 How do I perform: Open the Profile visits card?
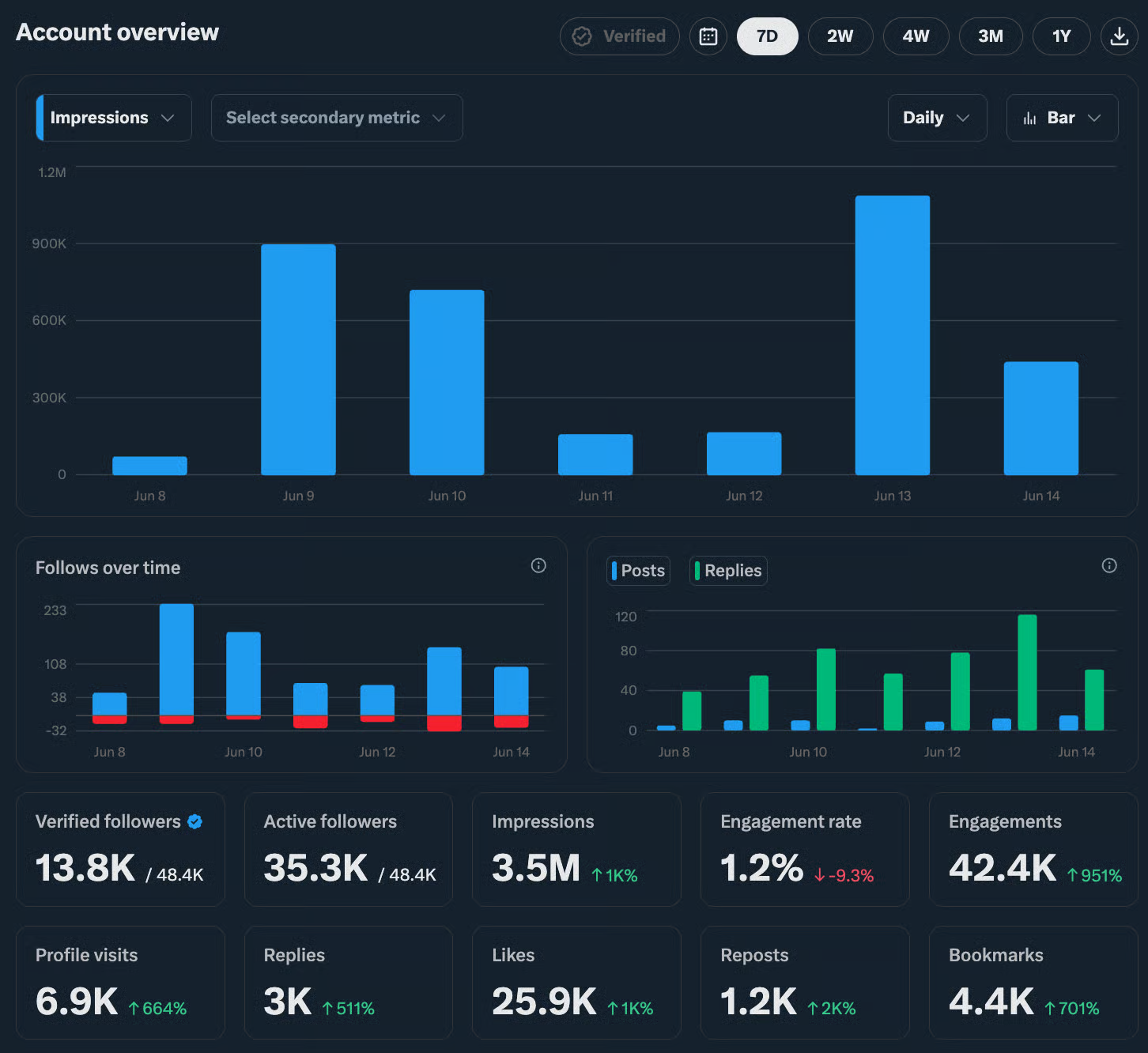(120, 983)
